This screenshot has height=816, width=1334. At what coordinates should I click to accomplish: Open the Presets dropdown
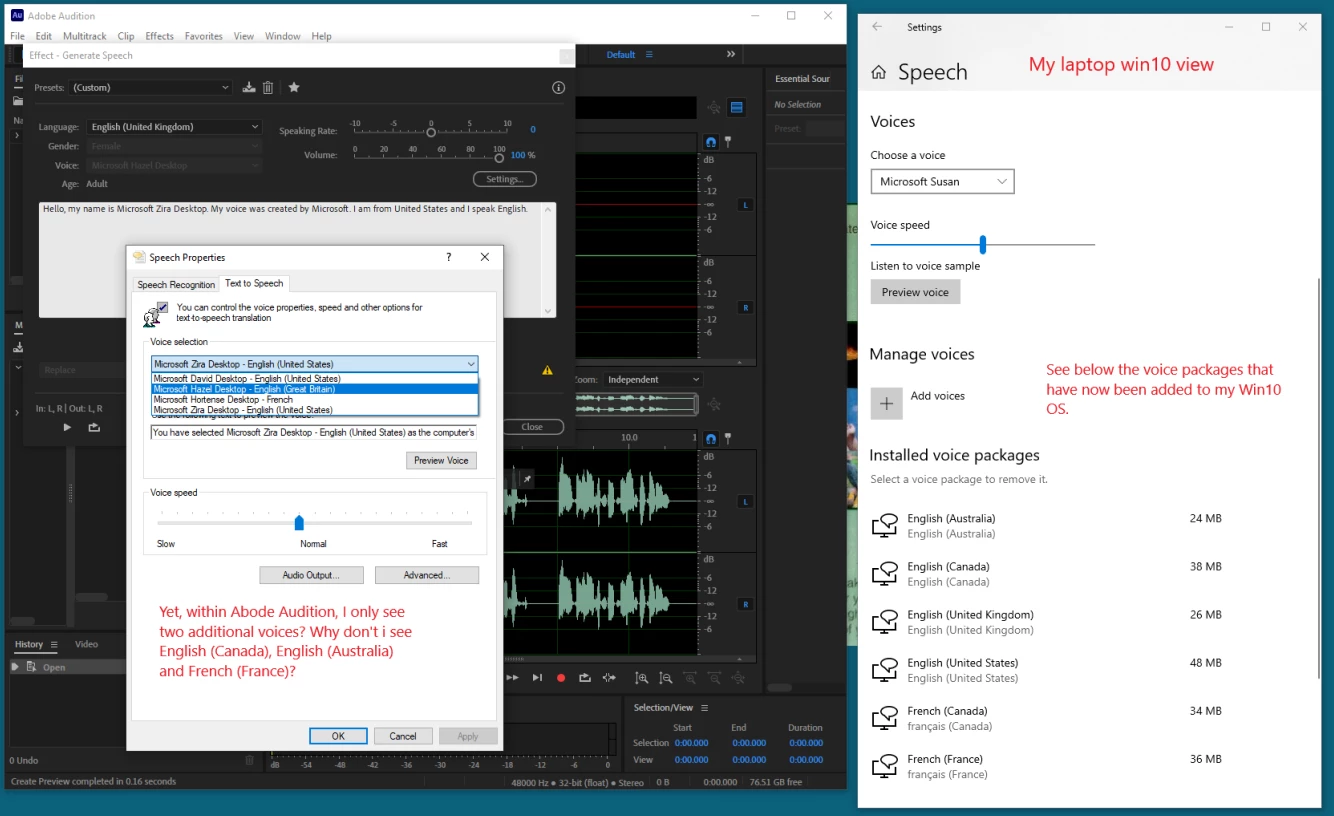pos(150,88)
